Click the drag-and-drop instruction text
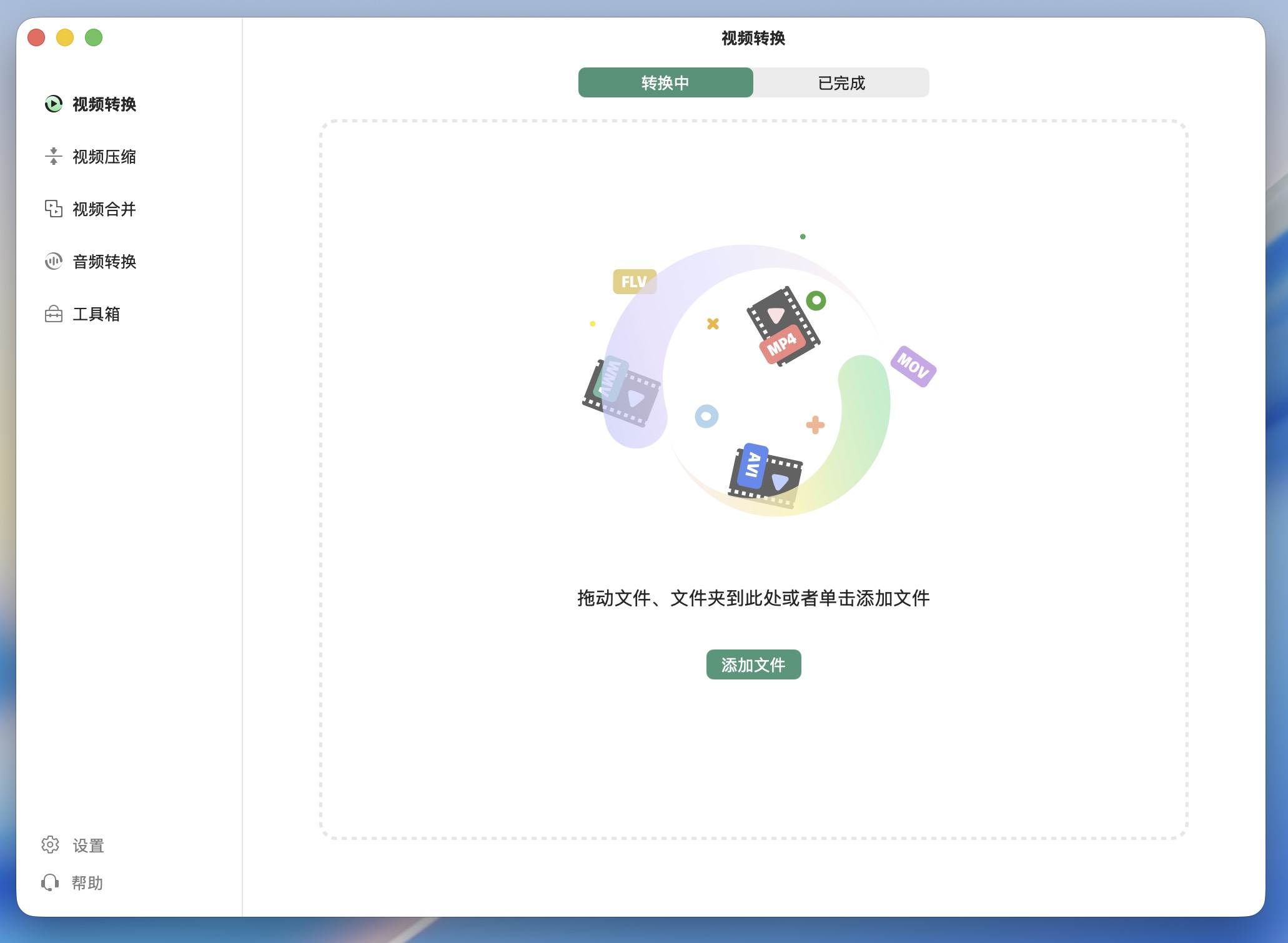Viewport: 1288px width, 943px height. (753, 598)
